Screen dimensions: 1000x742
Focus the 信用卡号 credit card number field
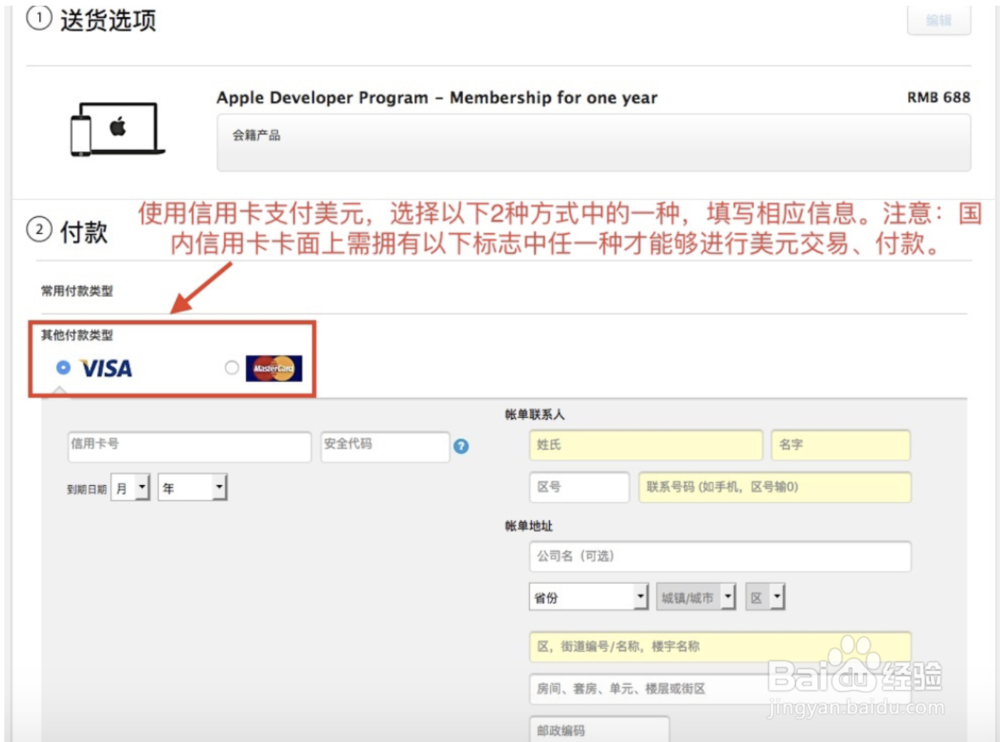point(189,447)
